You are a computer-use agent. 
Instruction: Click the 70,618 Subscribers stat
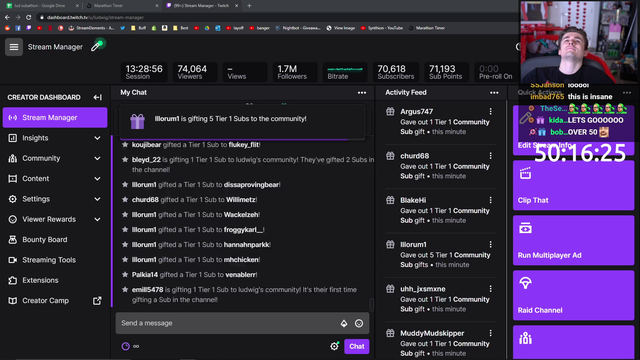tap(396, 72)
